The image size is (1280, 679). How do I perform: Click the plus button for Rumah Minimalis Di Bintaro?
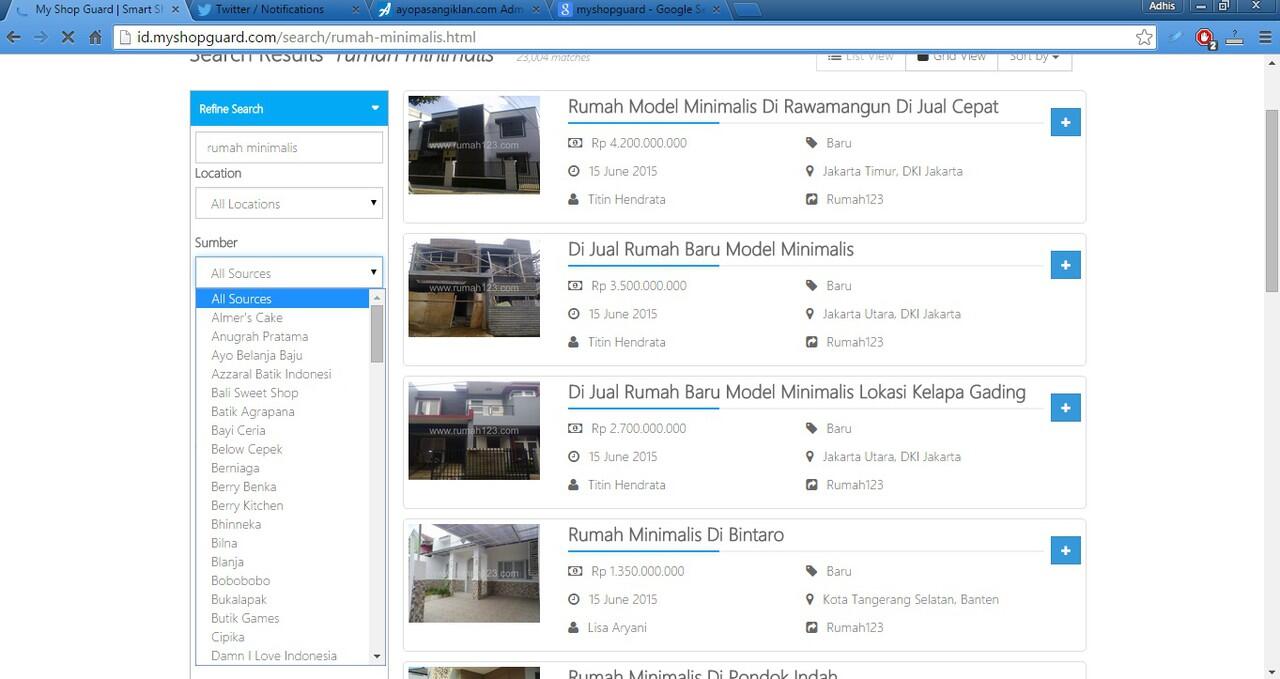[1065, 551]
